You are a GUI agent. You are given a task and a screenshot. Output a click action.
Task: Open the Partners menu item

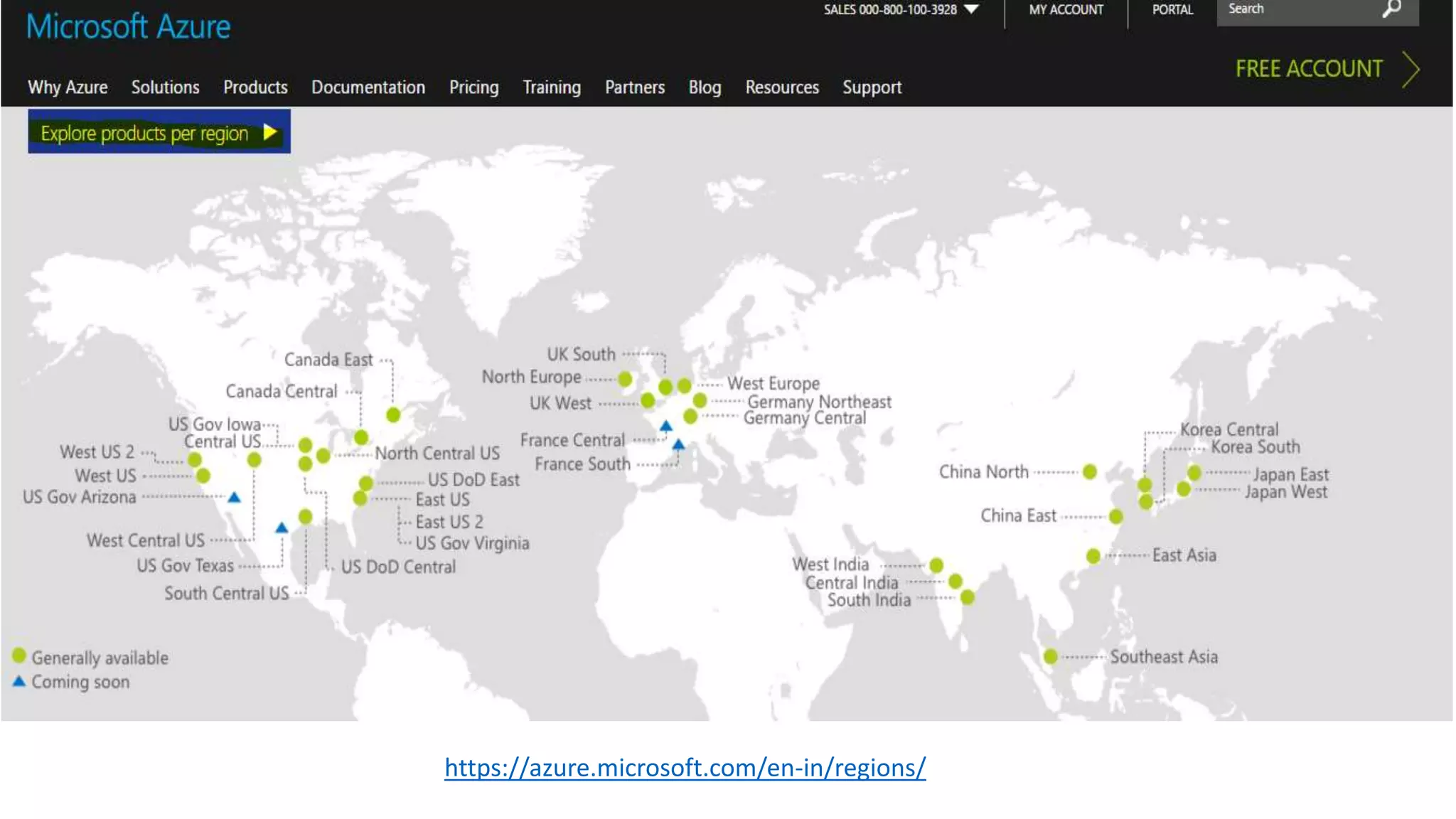pyautogui.click(x=635, y=87)
